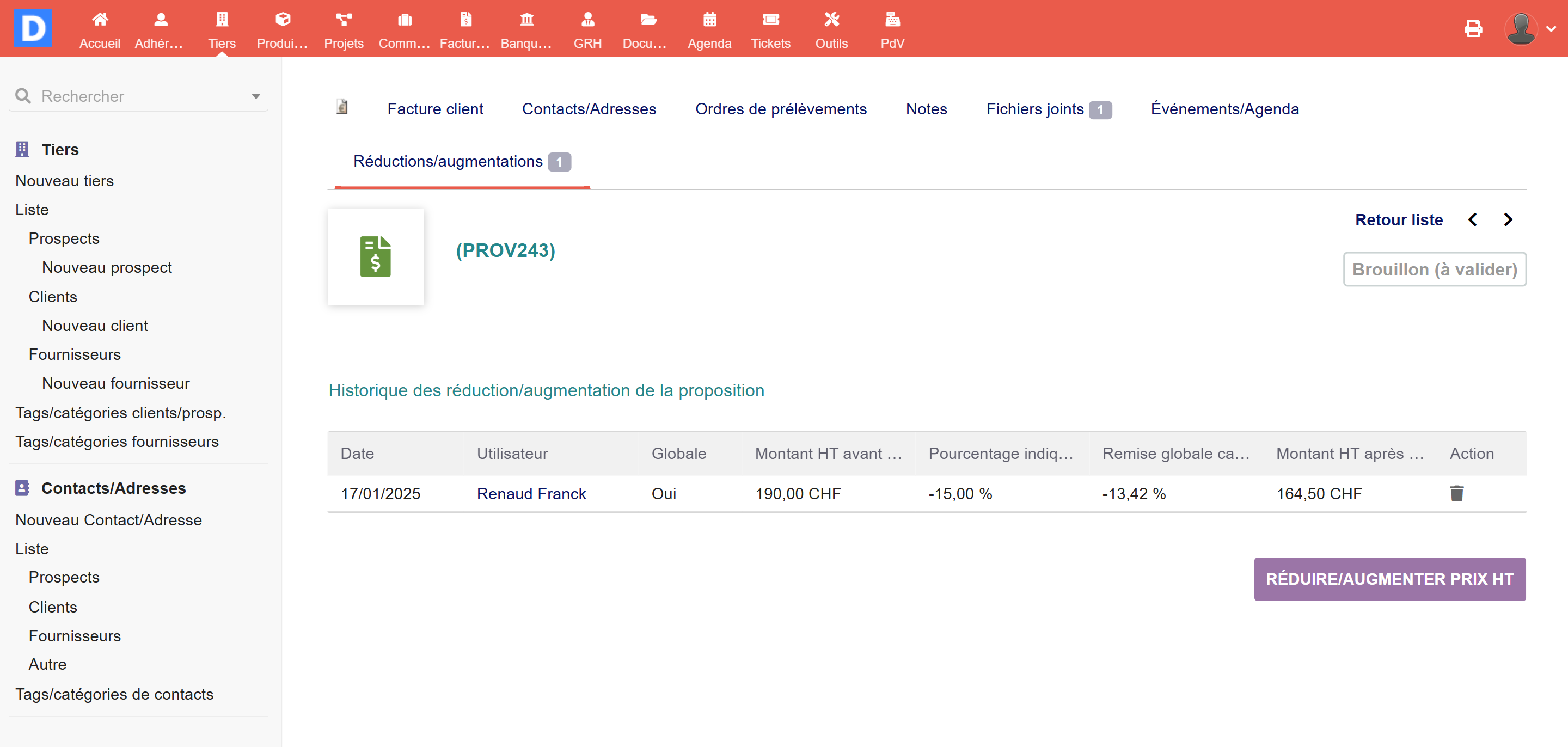This screenshot has width=1568, height=747.
Task: Open Renaud Franck user link
Action: pyautogui.click(x=531, y=493)
